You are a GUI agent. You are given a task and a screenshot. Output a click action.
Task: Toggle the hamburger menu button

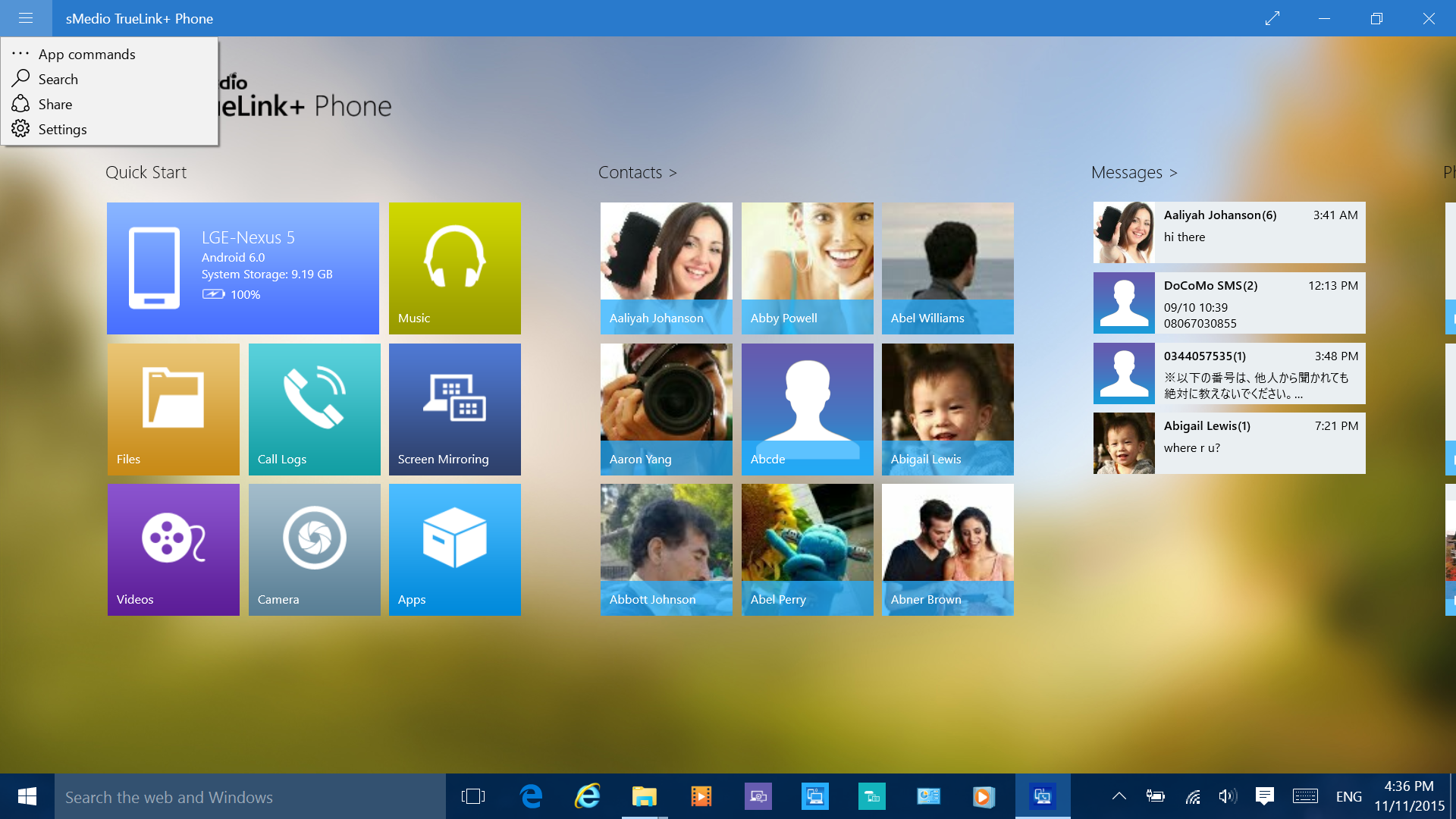[x=26, y=18]
